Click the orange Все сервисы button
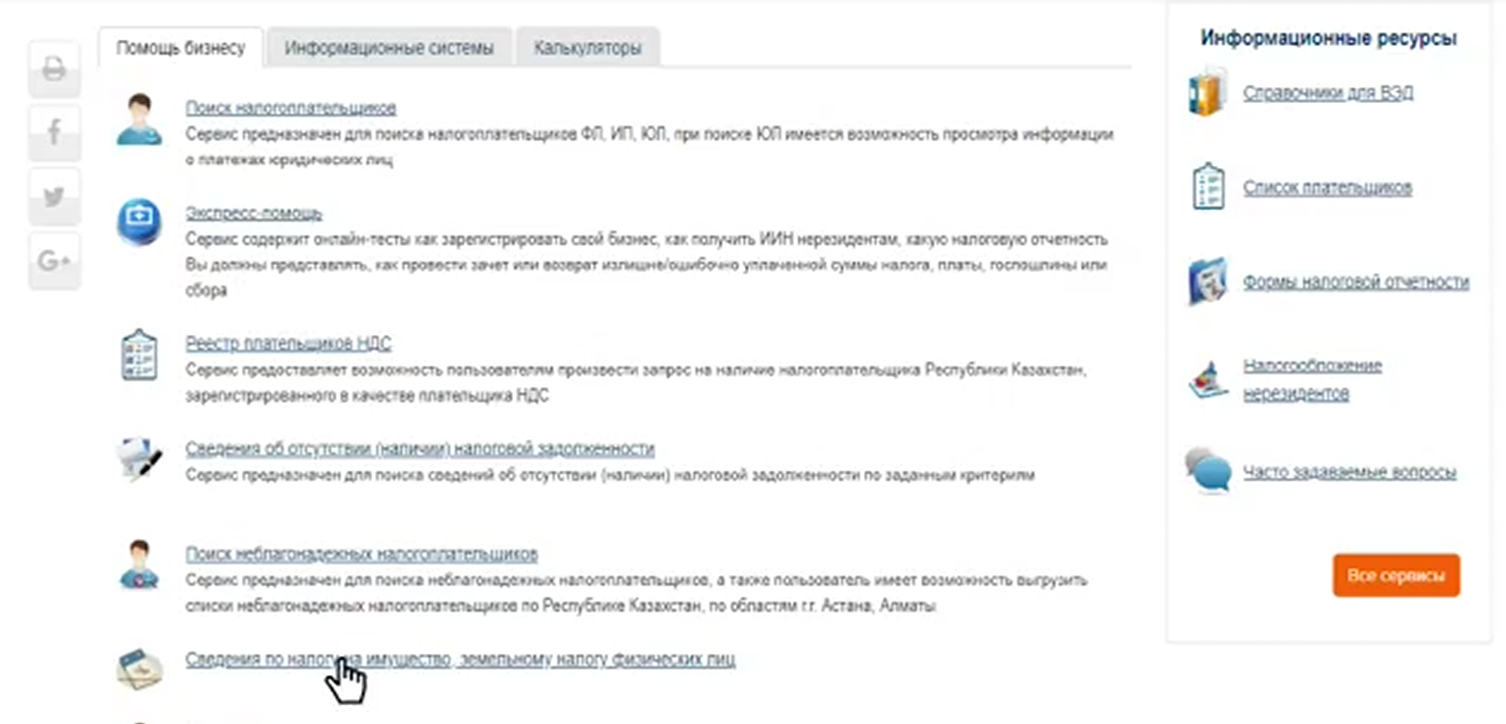Screen dimensions: 1506x724 1396,576
